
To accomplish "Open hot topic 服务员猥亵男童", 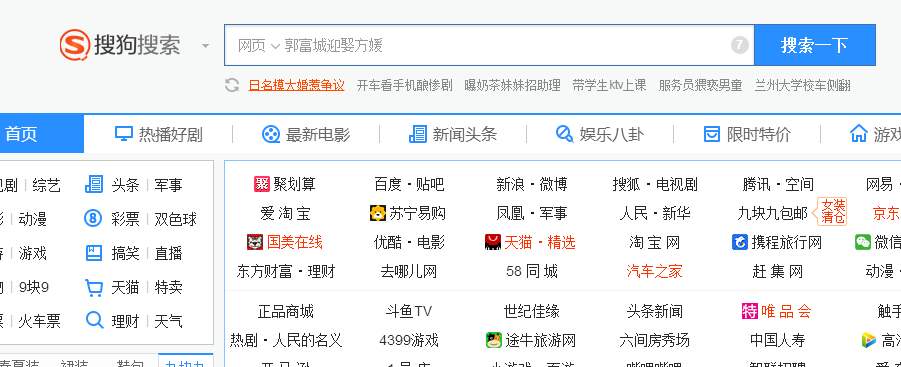I will [700, 86].
